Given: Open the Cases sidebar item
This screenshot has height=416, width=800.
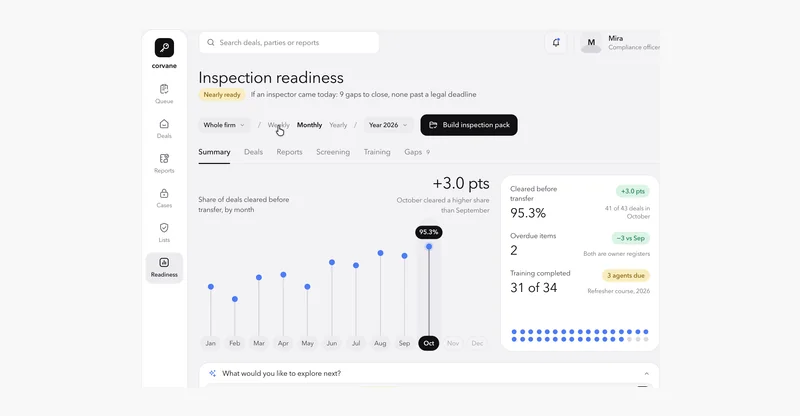Looking at the screenshot, I should click(164, 198).
